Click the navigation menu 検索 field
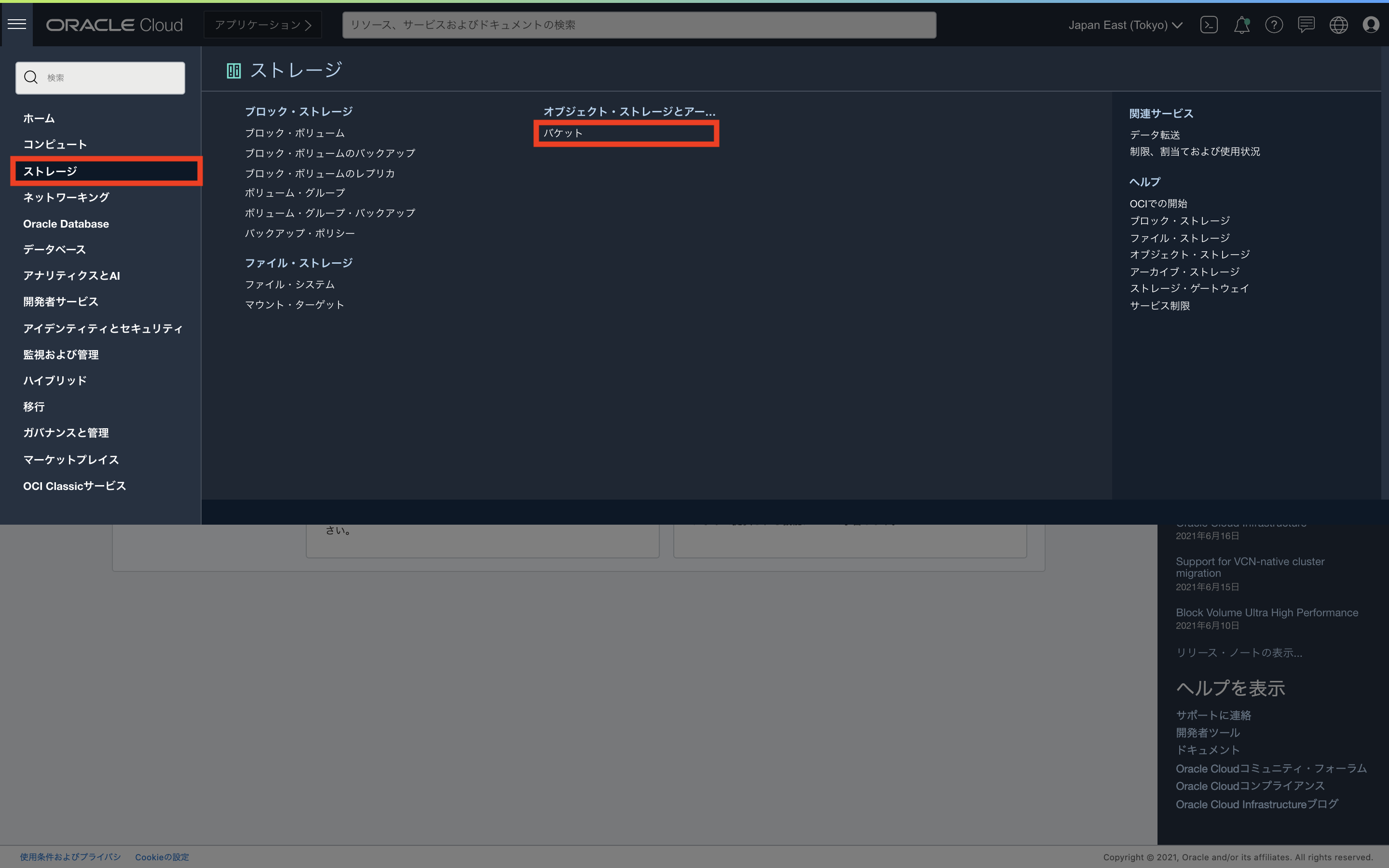 point(112,78)
